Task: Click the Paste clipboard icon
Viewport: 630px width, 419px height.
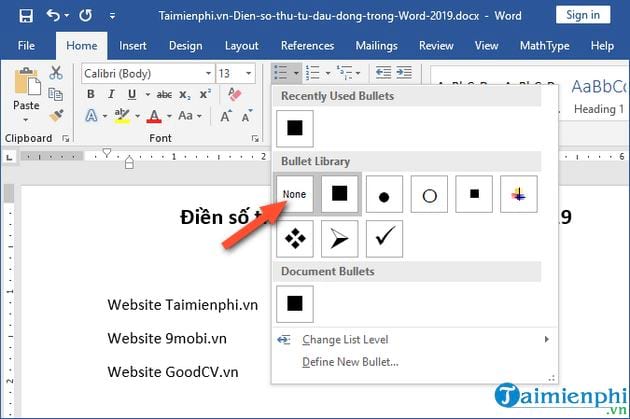Action: click(x=27, y=82)
